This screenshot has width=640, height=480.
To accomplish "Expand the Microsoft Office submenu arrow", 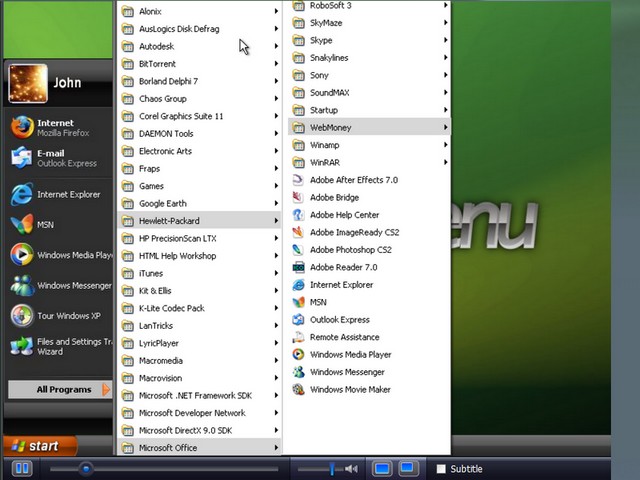I will (x=276, y=448).
